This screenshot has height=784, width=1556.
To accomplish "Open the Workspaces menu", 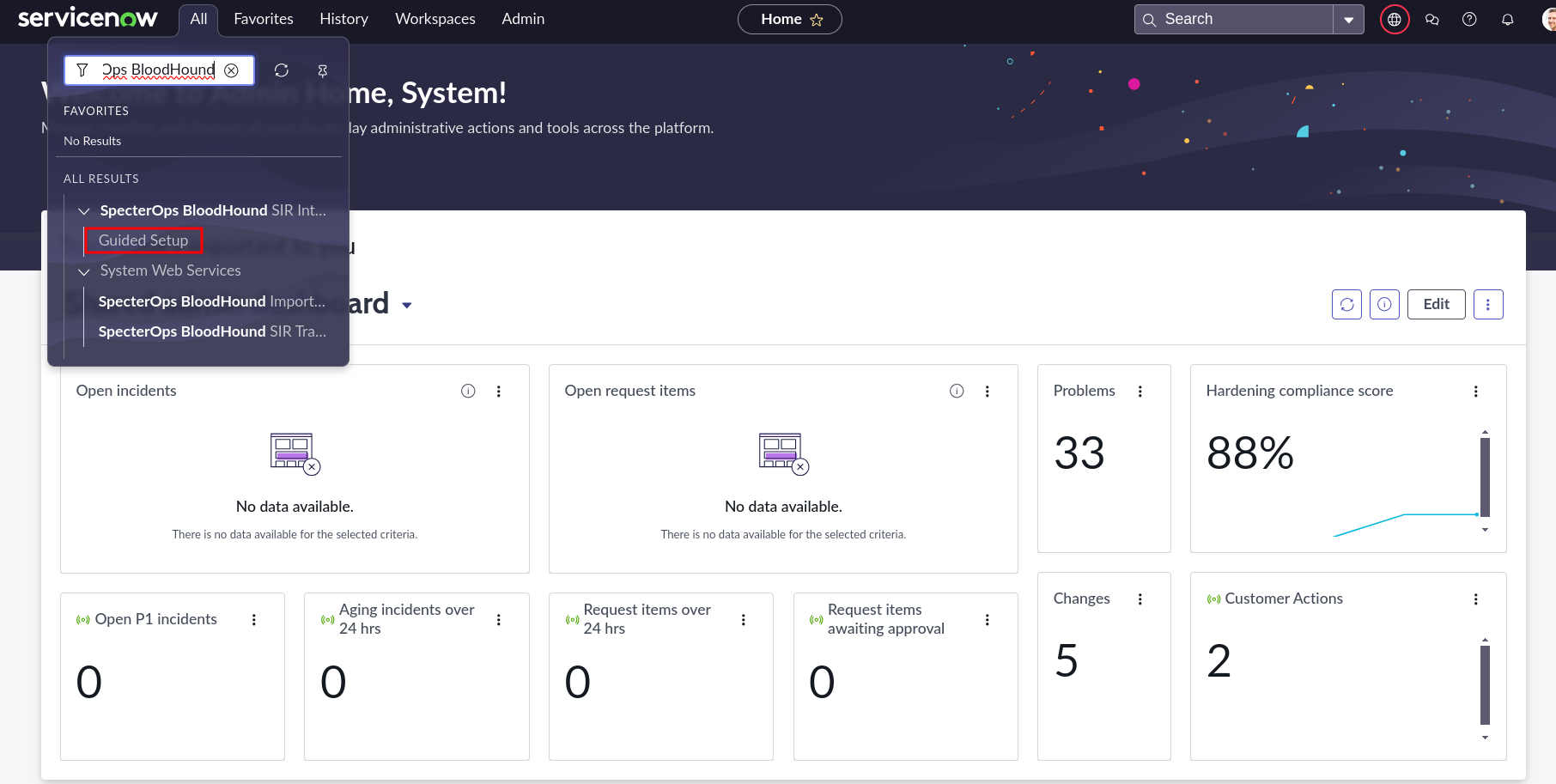I will tap(435, 19).
